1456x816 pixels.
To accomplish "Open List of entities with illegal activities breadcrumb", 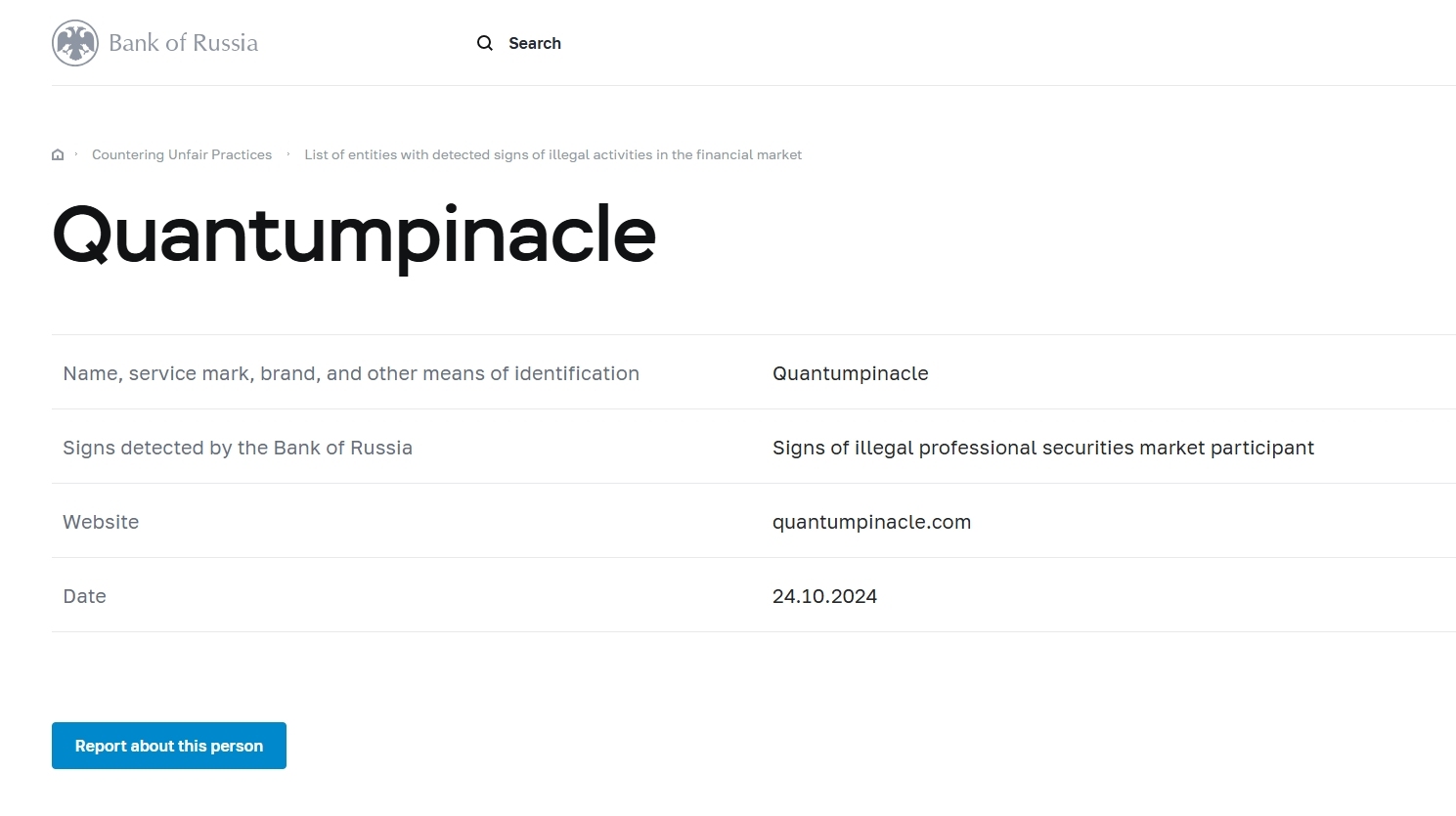I will point(552,154).
